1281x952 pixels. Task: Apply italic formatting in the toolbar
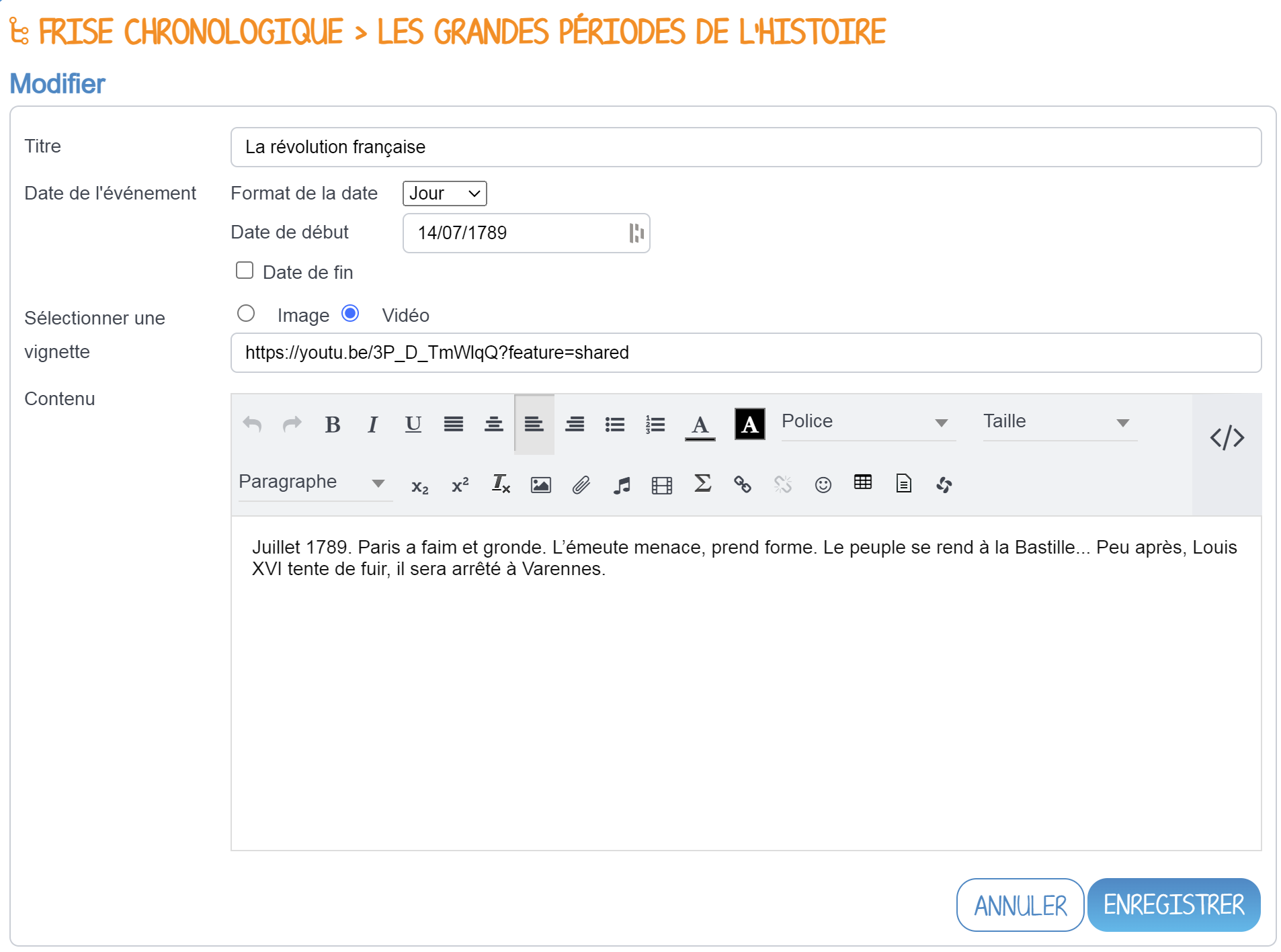coord(372,425)
